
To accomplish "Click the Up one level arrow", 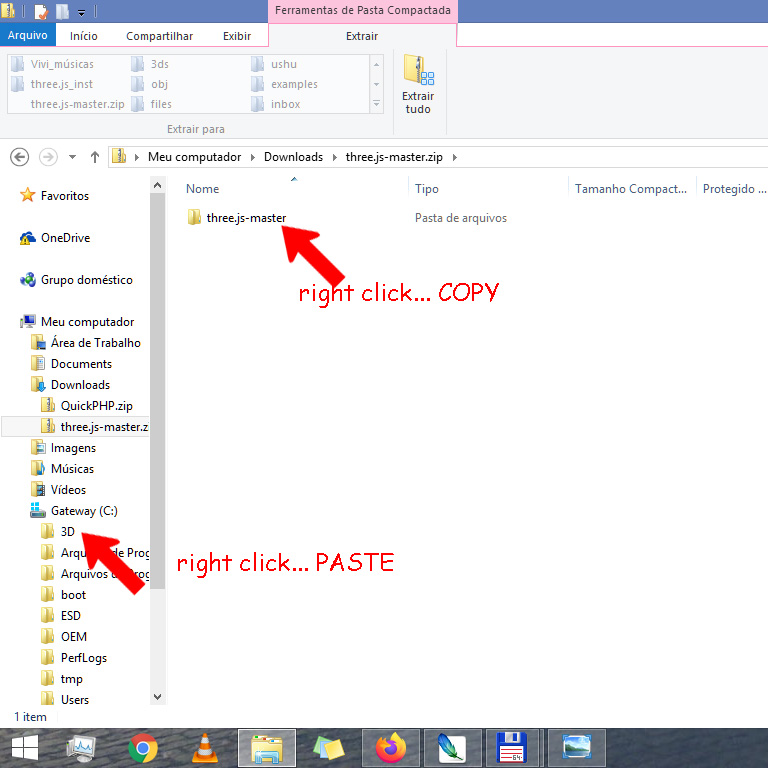I will pos(95,157).
